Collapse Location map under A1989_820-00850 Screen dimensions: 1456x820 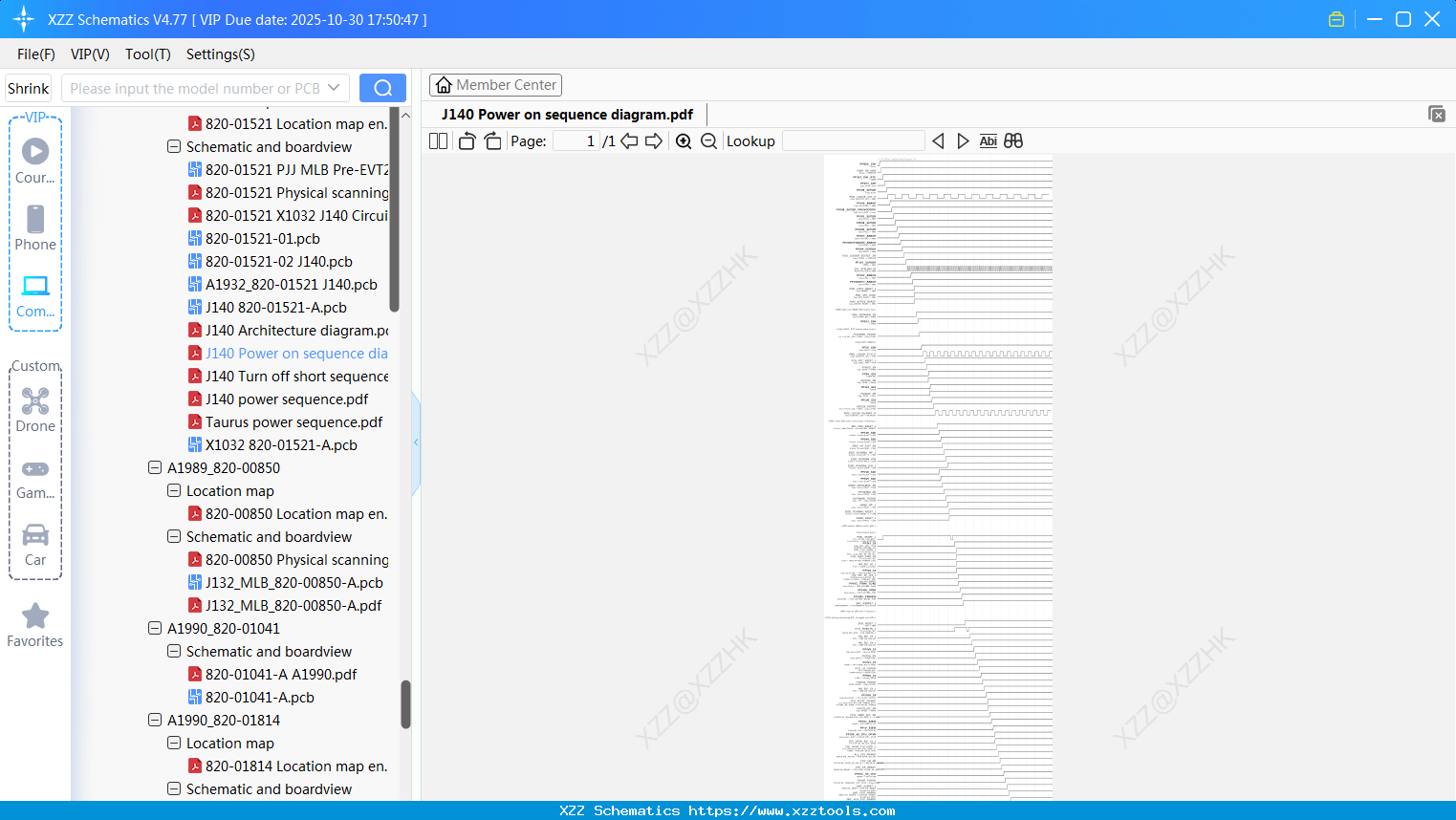coord(174,490)
